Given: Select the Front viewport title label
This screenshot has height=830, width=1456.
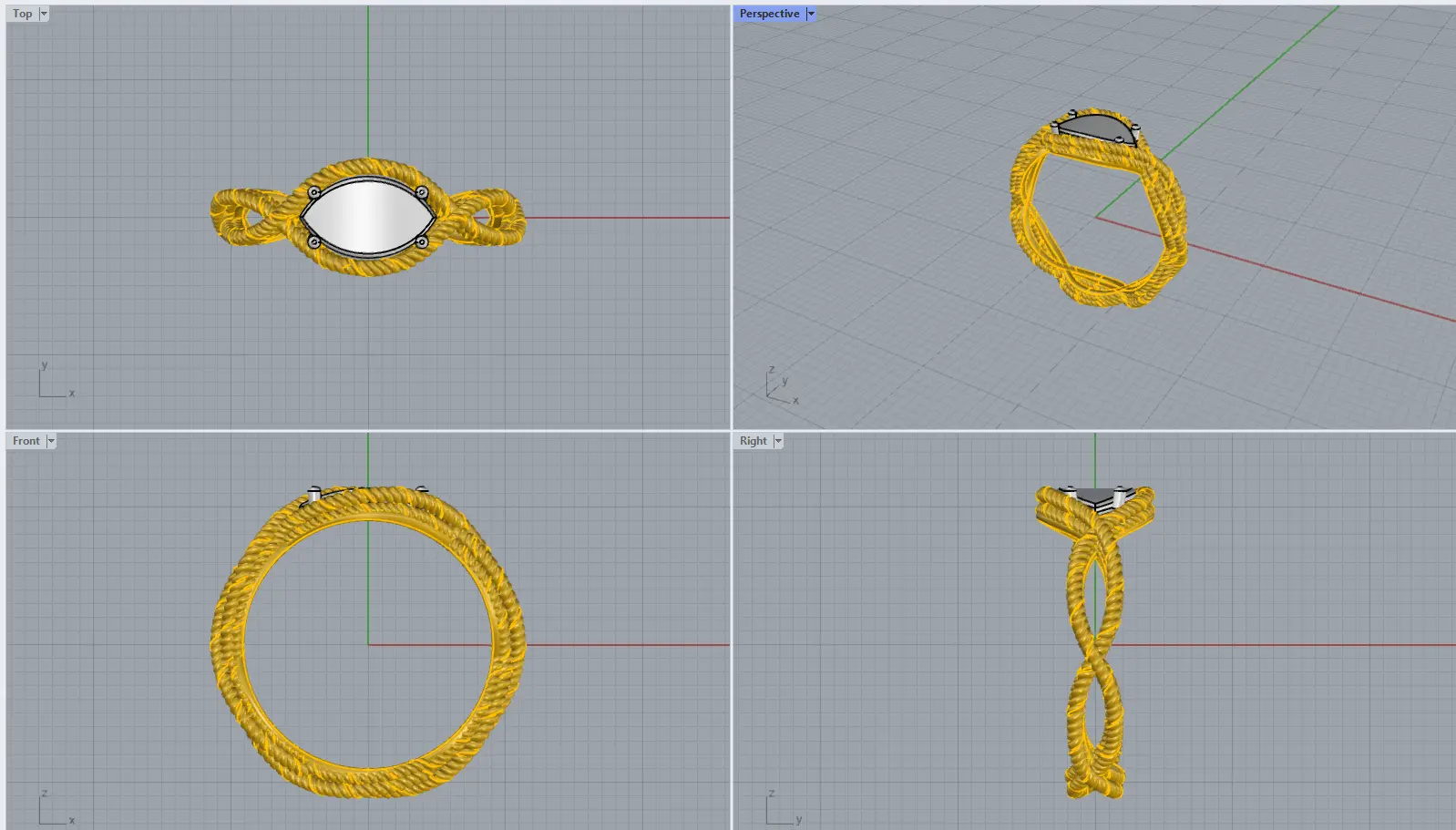Looking at the screenshot, I should (26, 441).
